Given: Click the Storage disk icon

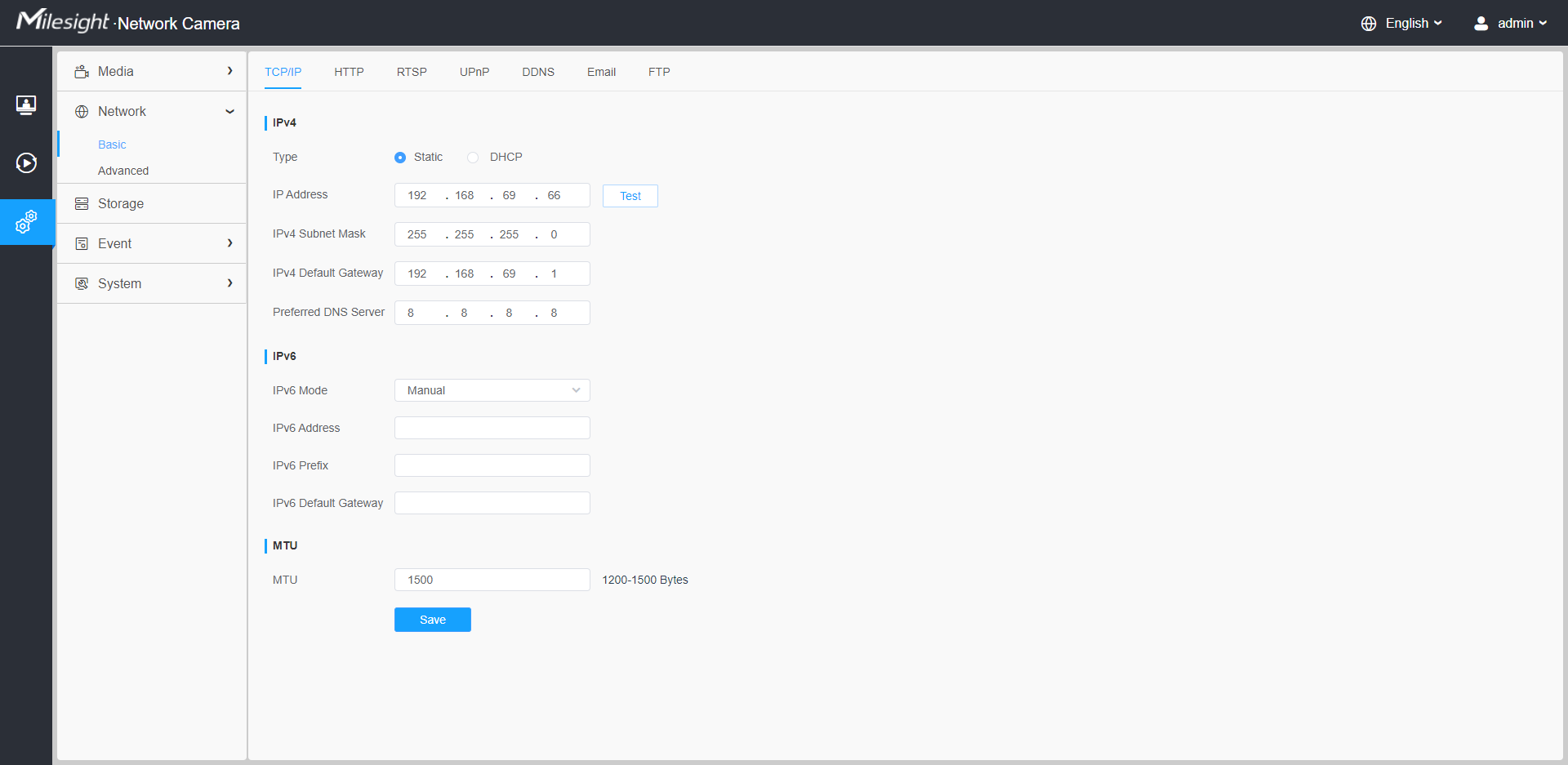Looking at the screenshot, I should click(82, 204).
